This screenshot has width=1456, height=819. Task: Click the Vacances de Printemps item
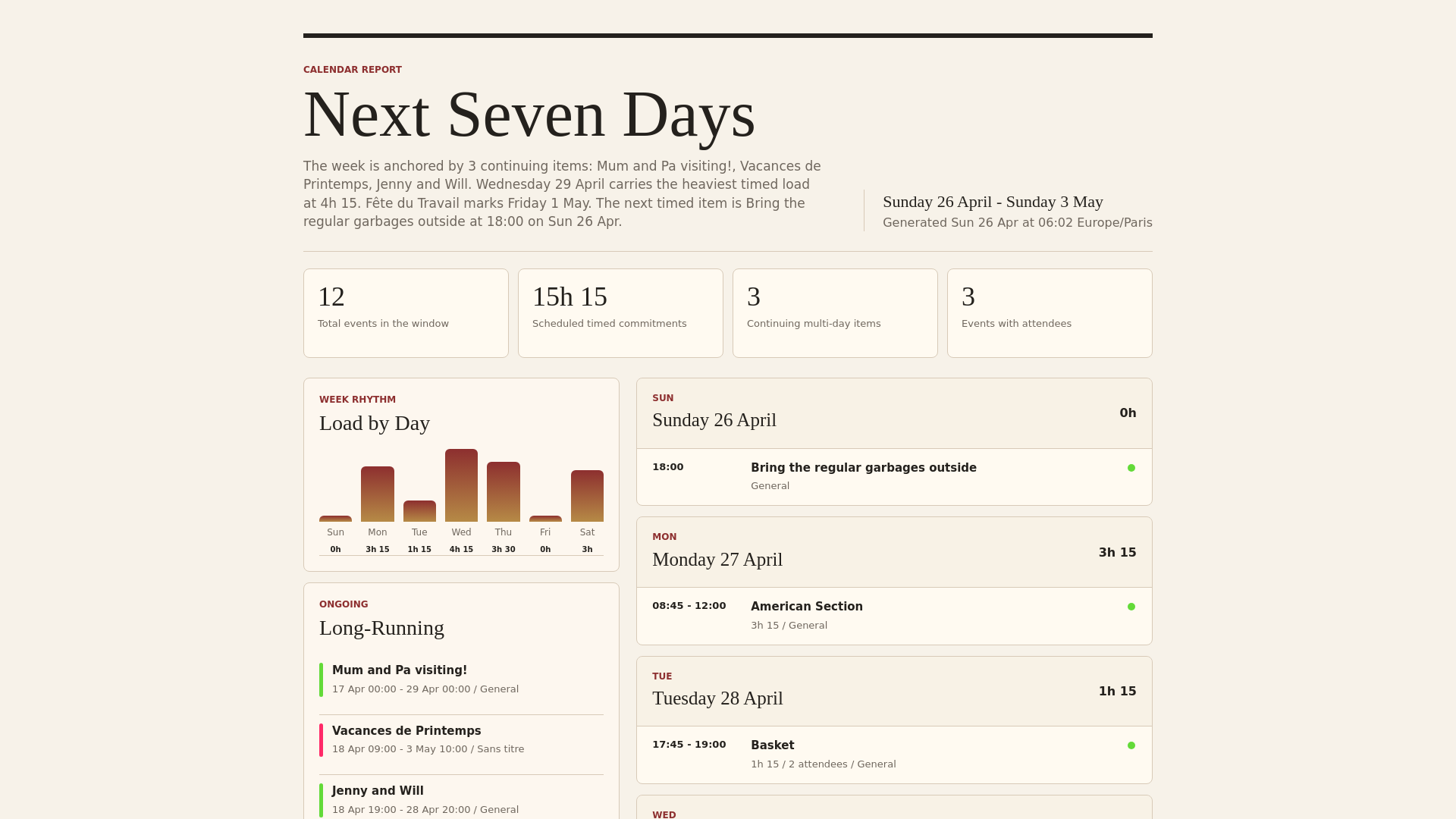pyautogui.click(x=461, y=740)
